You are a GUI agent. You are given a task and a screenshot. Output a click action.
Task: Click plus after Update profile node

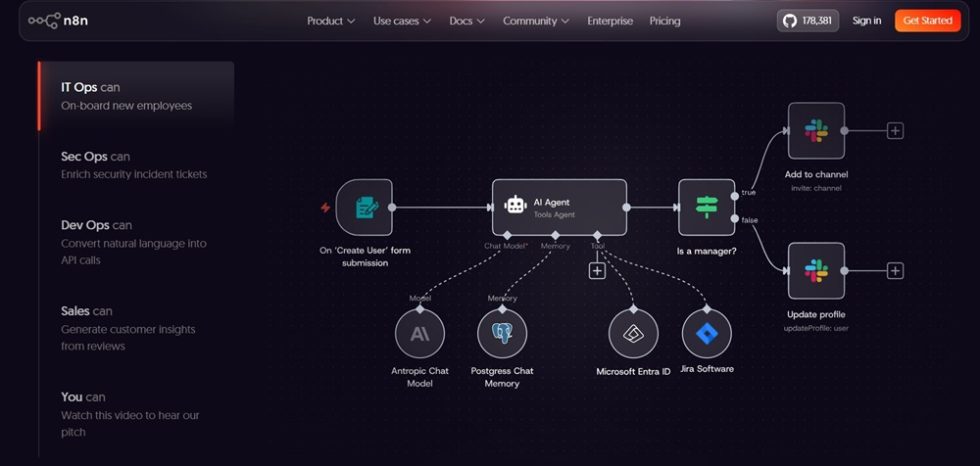click(895, 270)
